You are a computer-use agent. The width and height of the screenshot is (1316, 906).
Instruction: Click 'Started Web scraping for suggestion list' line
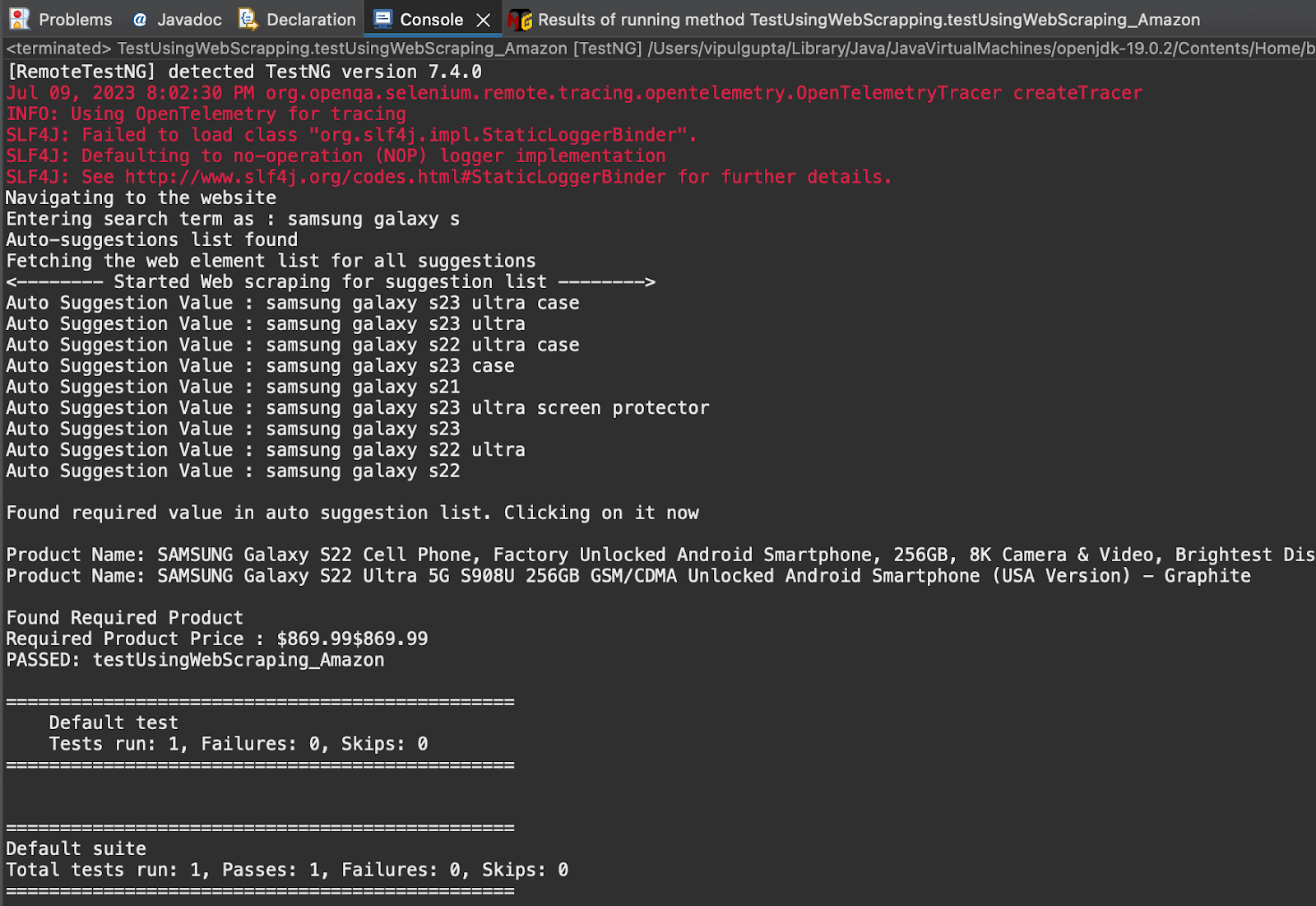[331, 282]
